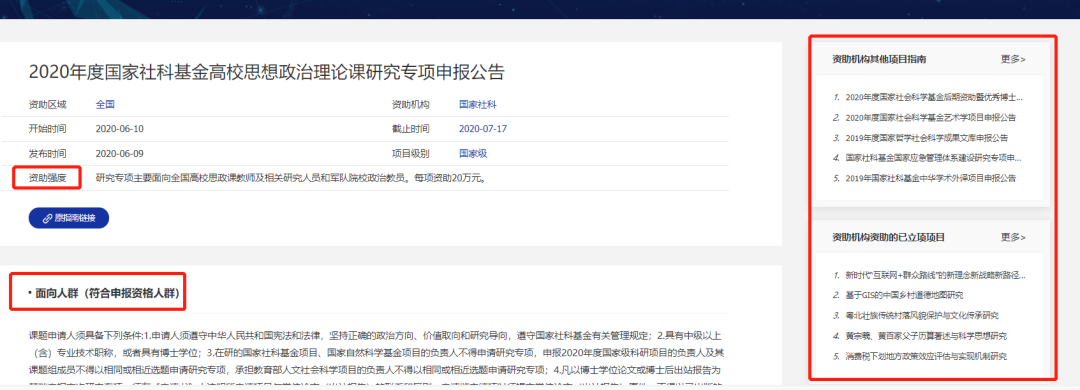Screen dimensions: 1080x390
Task: Open 更多 beside 资助机构资助的已立项项目
Action: point(1012,237)
